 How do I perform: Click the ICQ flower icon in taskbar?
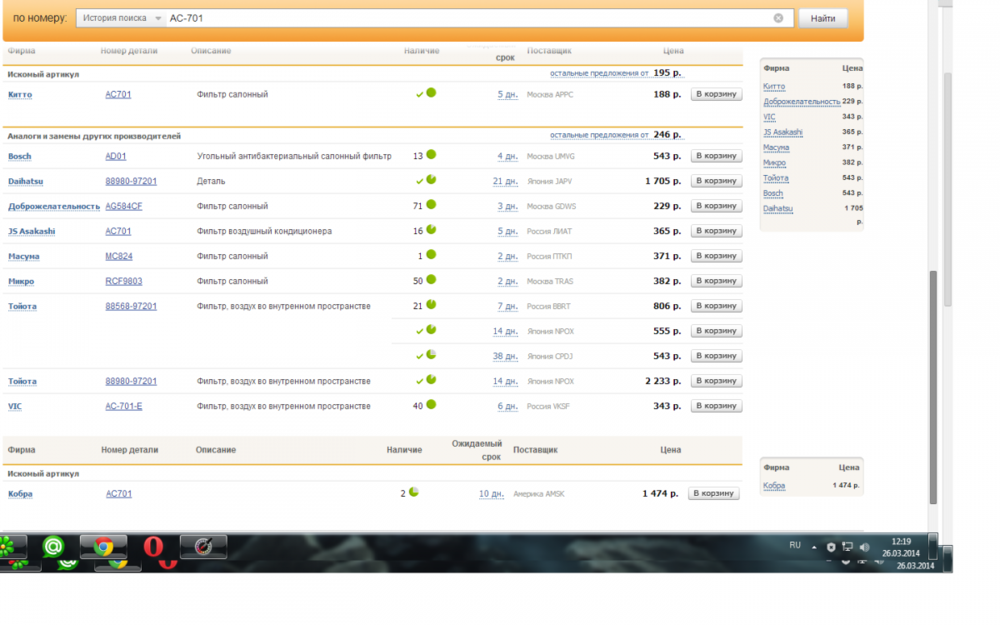point(8,546)
